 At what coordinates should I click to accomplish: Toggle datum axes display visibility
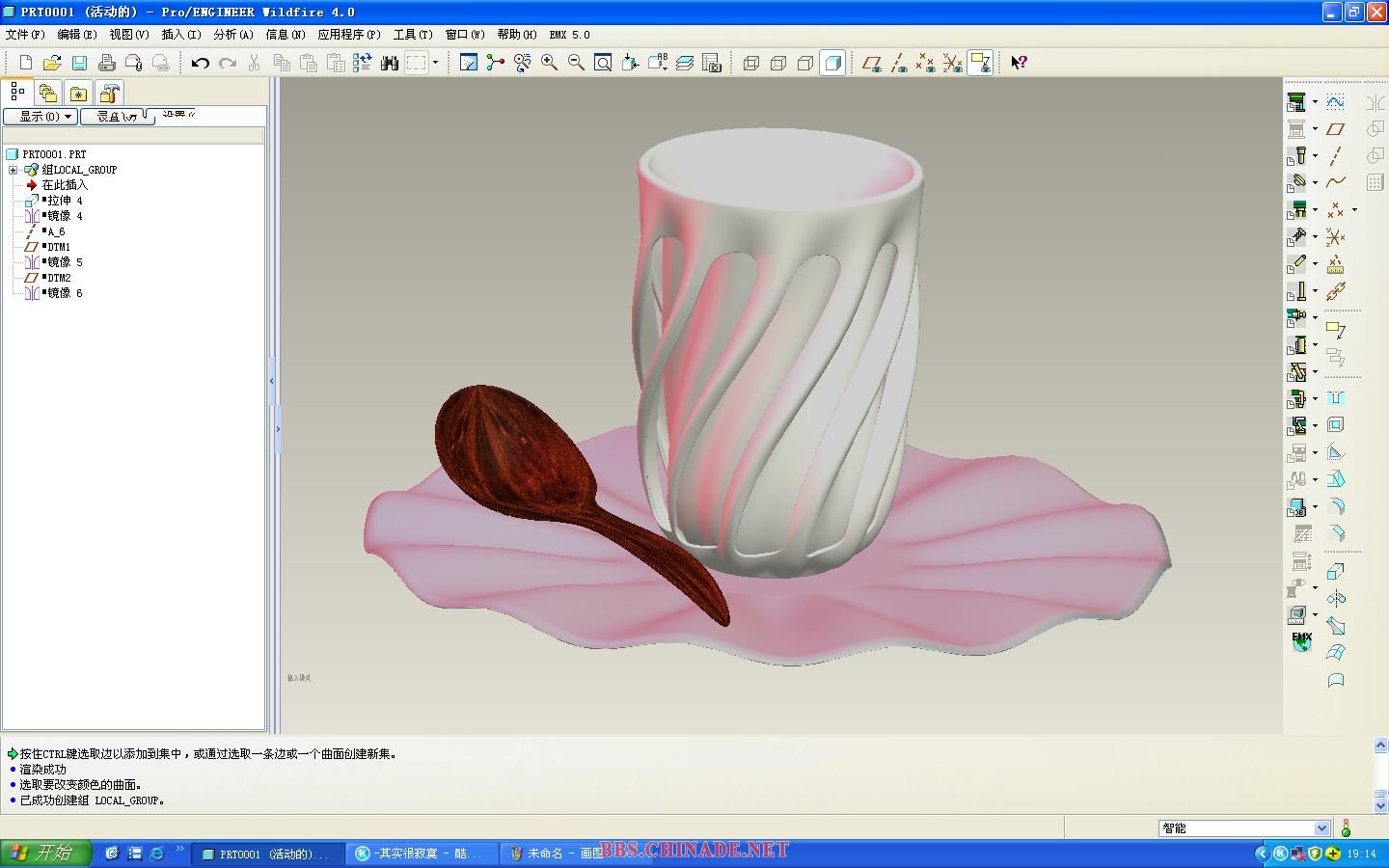898,63
